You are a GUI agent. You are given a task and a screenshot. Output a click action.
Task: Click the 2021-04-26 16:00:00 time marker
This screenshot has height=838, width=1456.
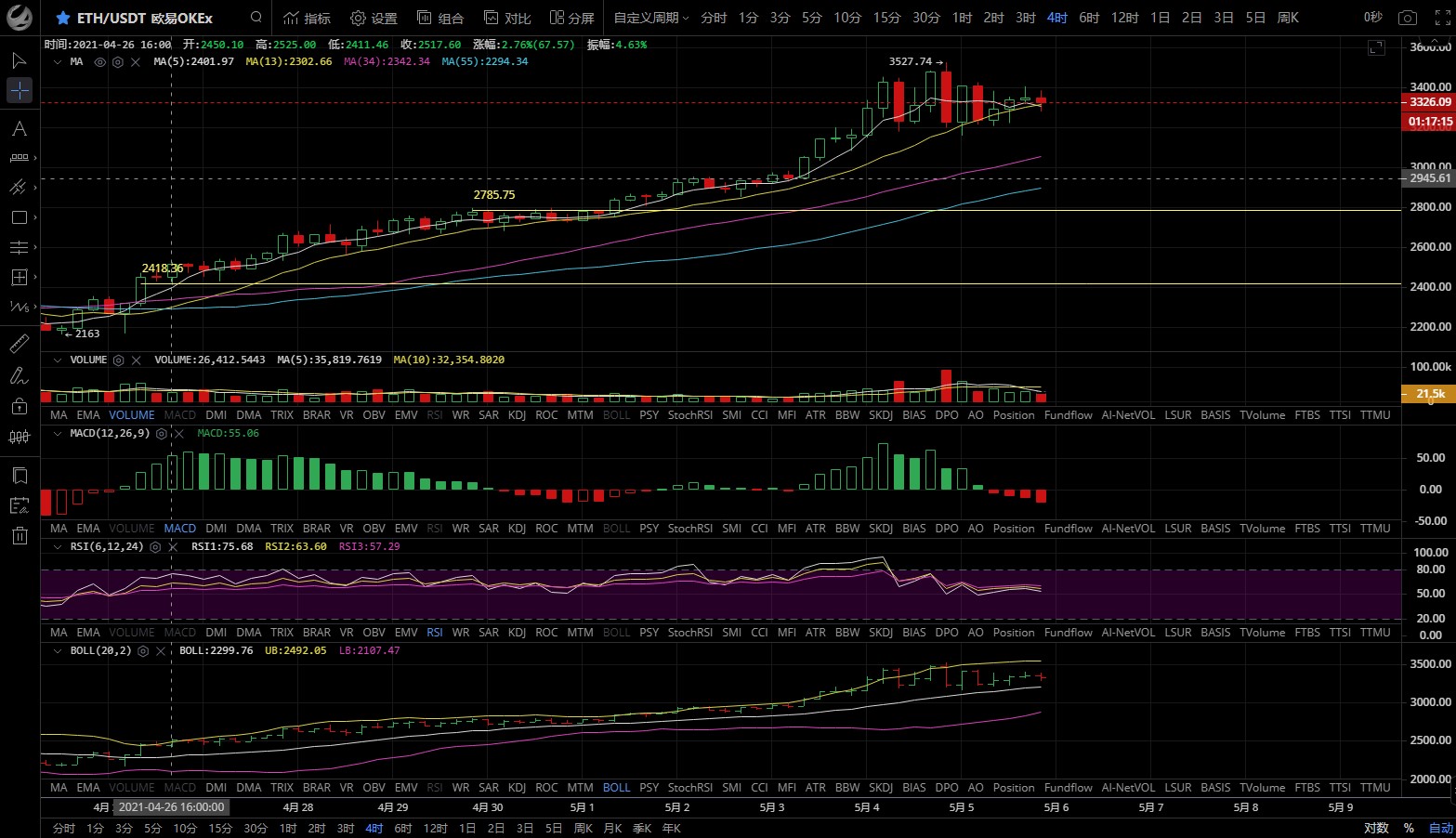point(172,807)
